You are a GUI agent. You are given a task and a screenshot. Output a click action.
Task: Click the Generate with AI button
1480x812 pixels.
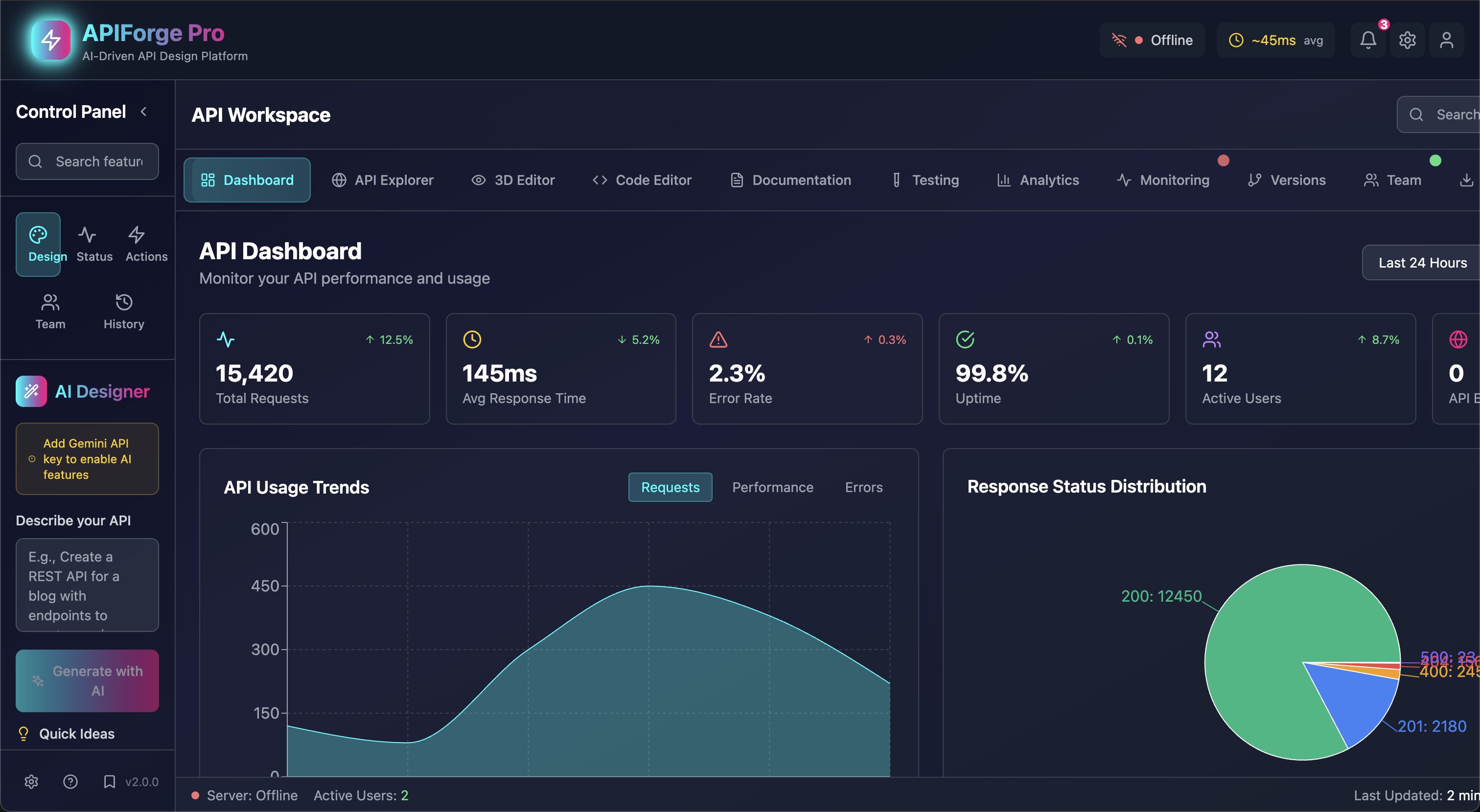(x=87, y=680)
